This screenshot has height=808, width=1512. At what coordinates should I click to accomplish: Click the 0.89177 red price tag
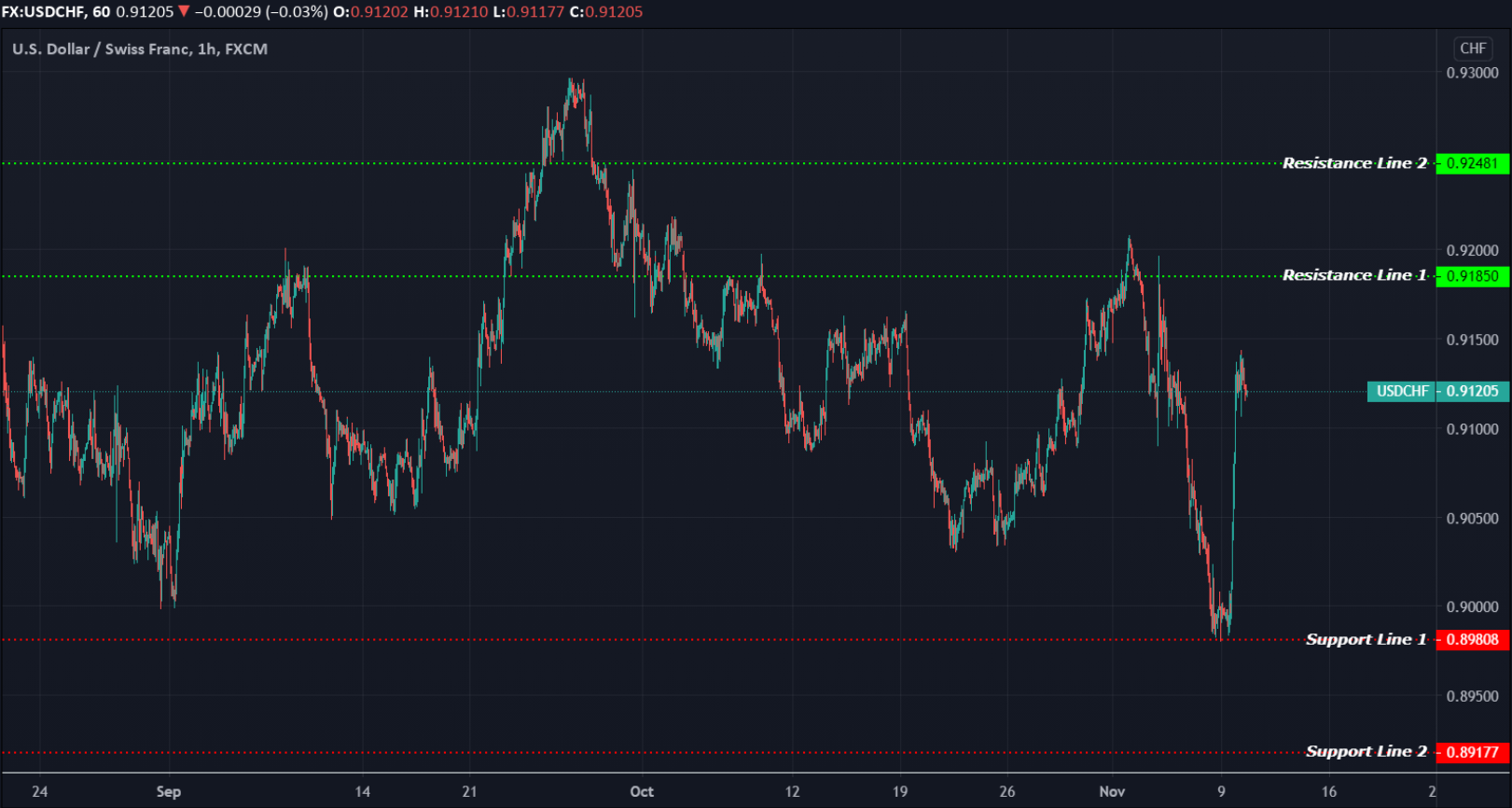click(x=1473, y=752)
